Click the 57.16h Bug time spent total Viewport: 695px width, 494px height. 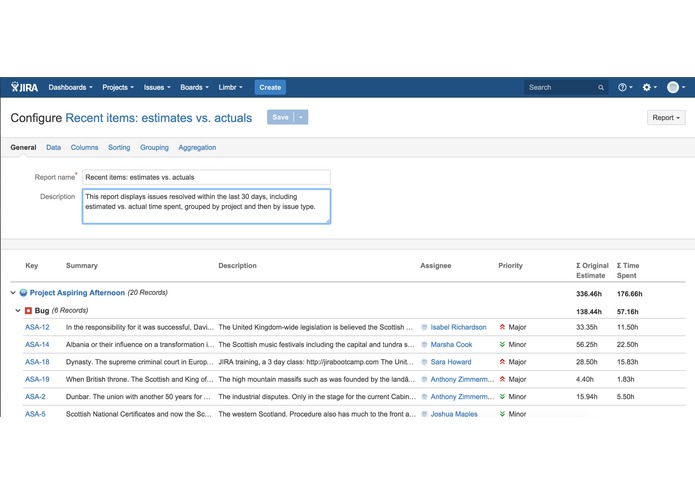pos(628,312)
